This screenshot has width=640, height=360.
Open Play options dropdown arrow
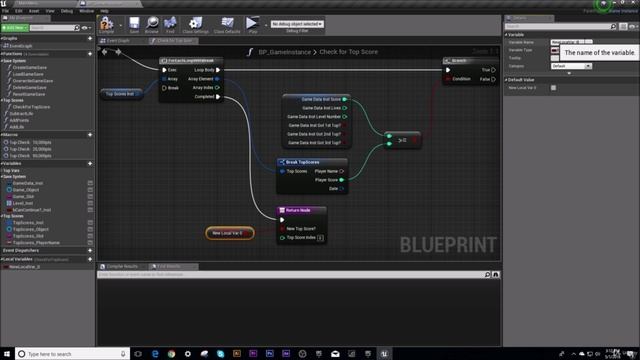[x=266, y=25]
